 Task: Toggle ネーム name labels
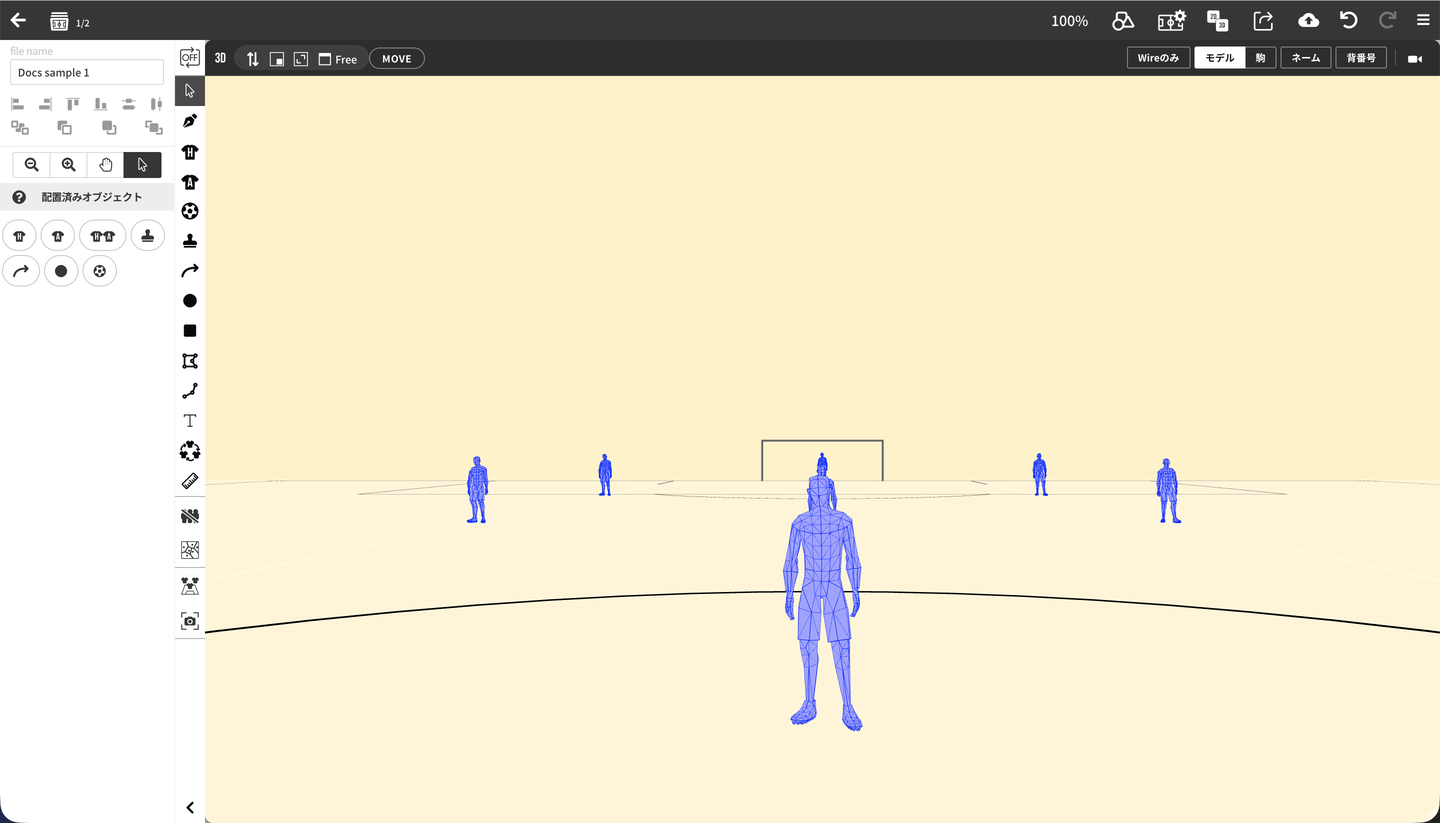click(1305, 58)
